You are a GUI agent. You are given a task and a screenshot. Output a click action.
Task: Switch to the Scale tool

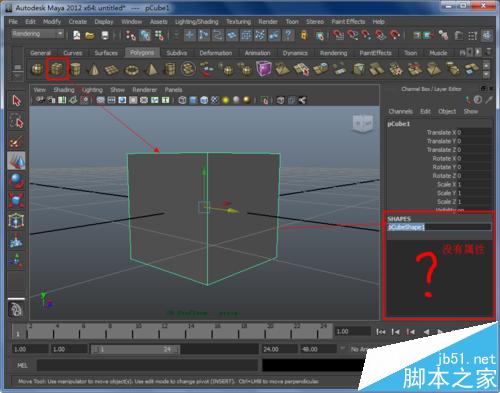16,200
